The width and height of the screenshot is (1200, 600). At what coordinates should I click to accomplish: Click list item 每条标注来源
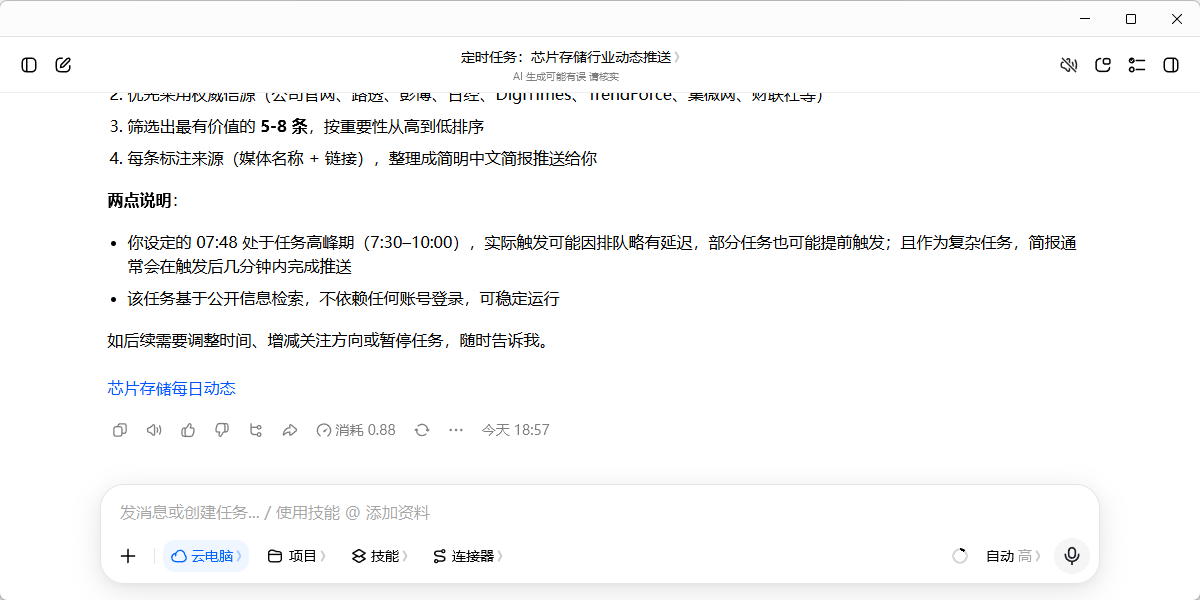(362, 158)
